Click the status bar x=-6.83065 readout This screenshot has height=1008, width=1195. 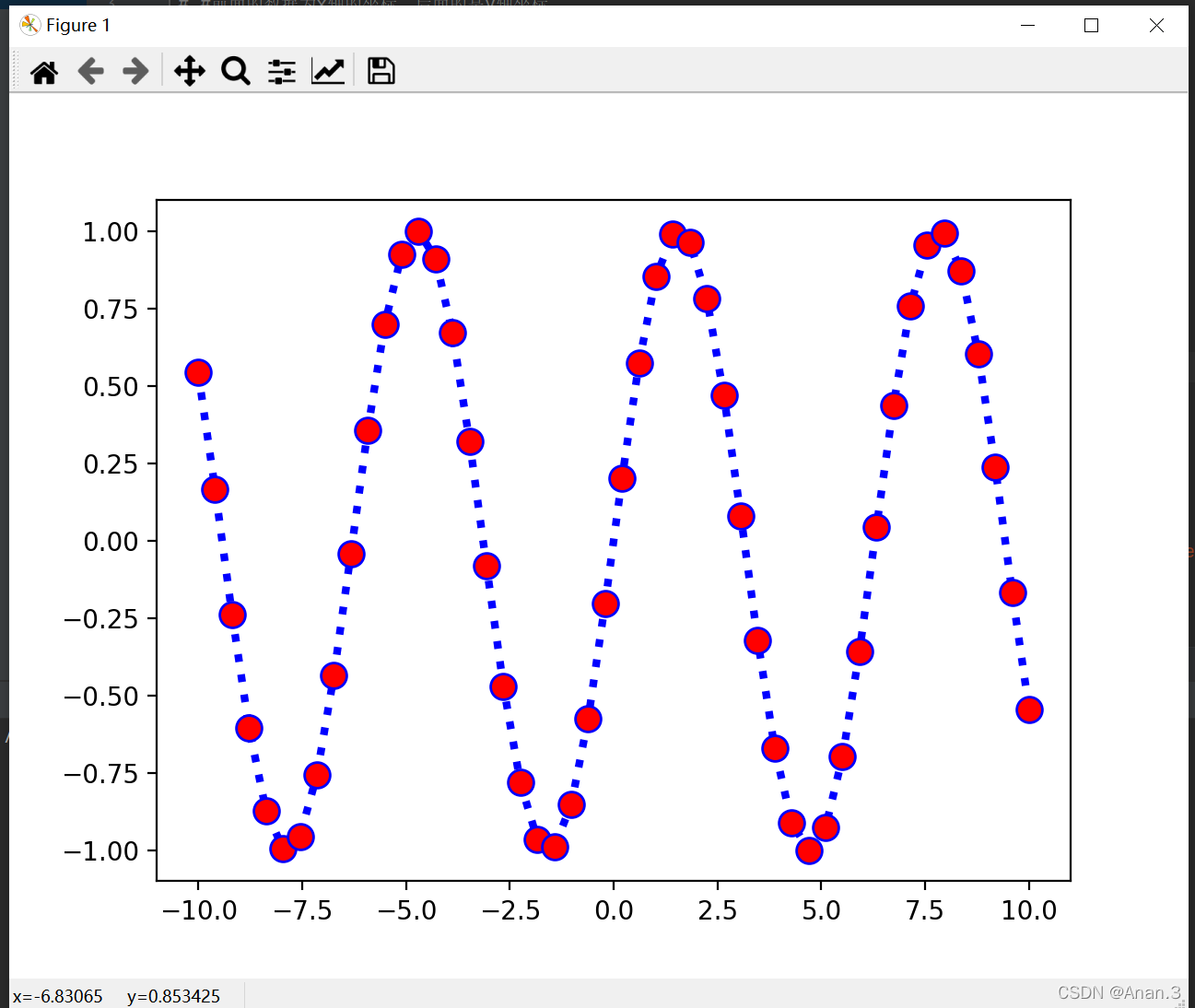click(58, 996)
